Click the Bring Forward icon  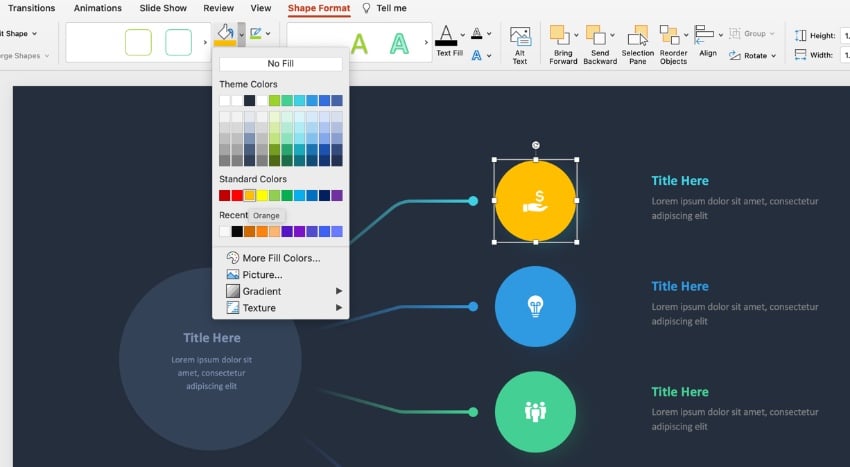point(560,37)
